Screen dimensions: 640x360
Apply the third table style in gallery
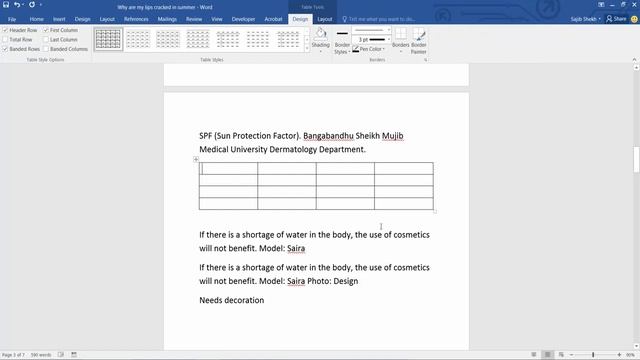(x=168, y=39)
